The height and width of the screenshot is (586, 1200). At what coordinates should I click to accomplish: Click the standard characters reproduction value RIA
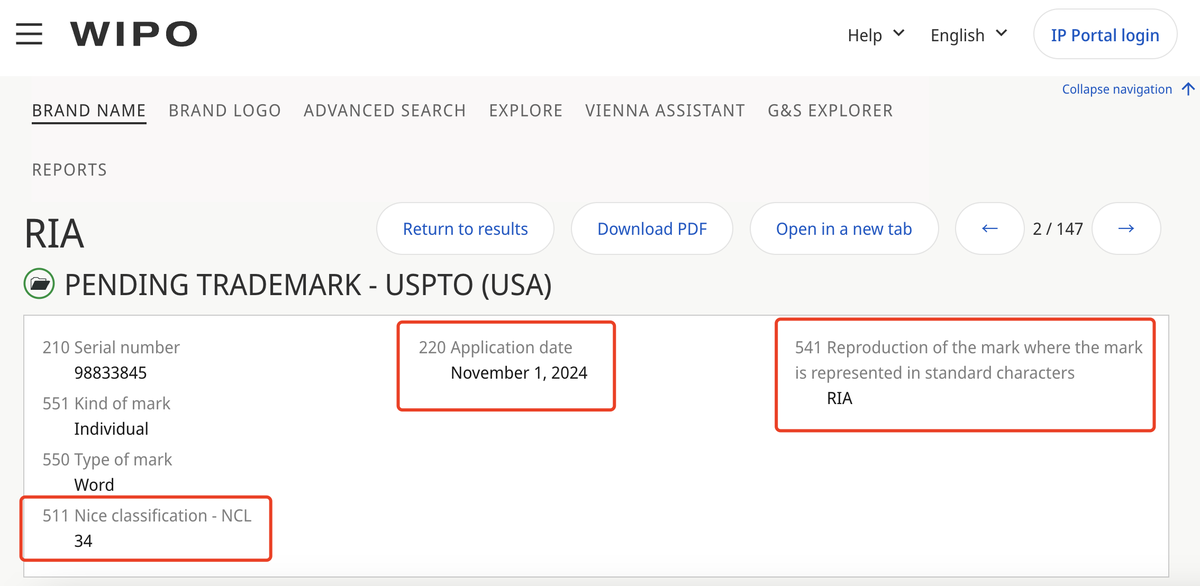(x=840, y=398)
